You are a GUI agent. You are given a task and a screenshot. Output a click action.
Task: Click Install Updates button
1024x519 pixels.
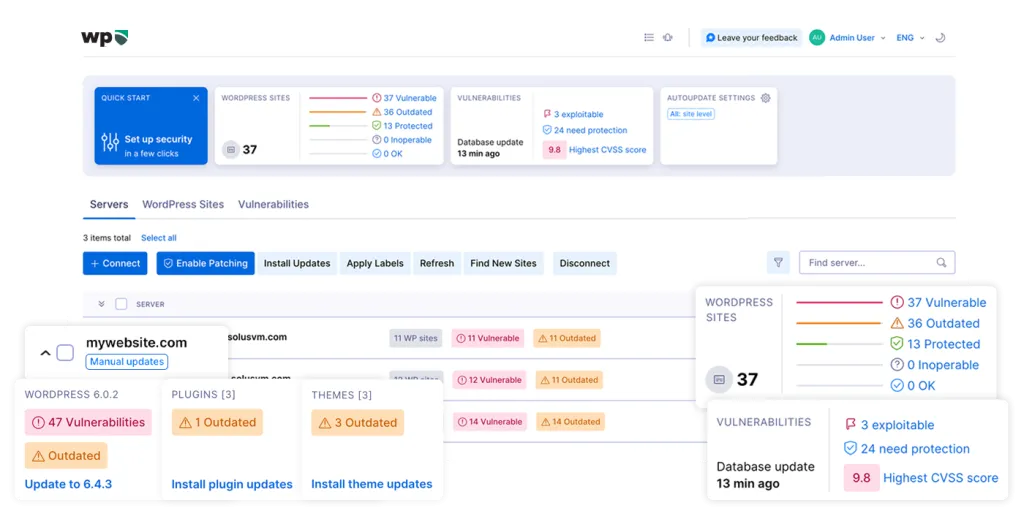click(x=297, y=263)
